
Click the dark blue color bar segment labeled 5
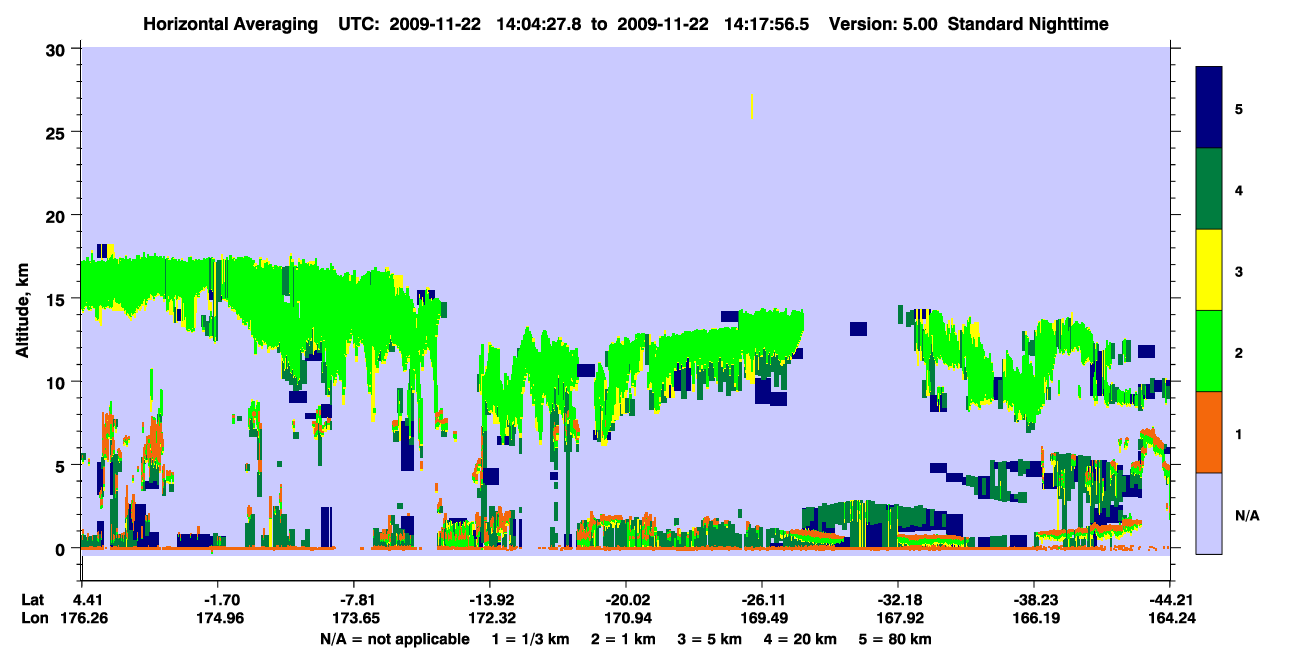pos(1209,107)
